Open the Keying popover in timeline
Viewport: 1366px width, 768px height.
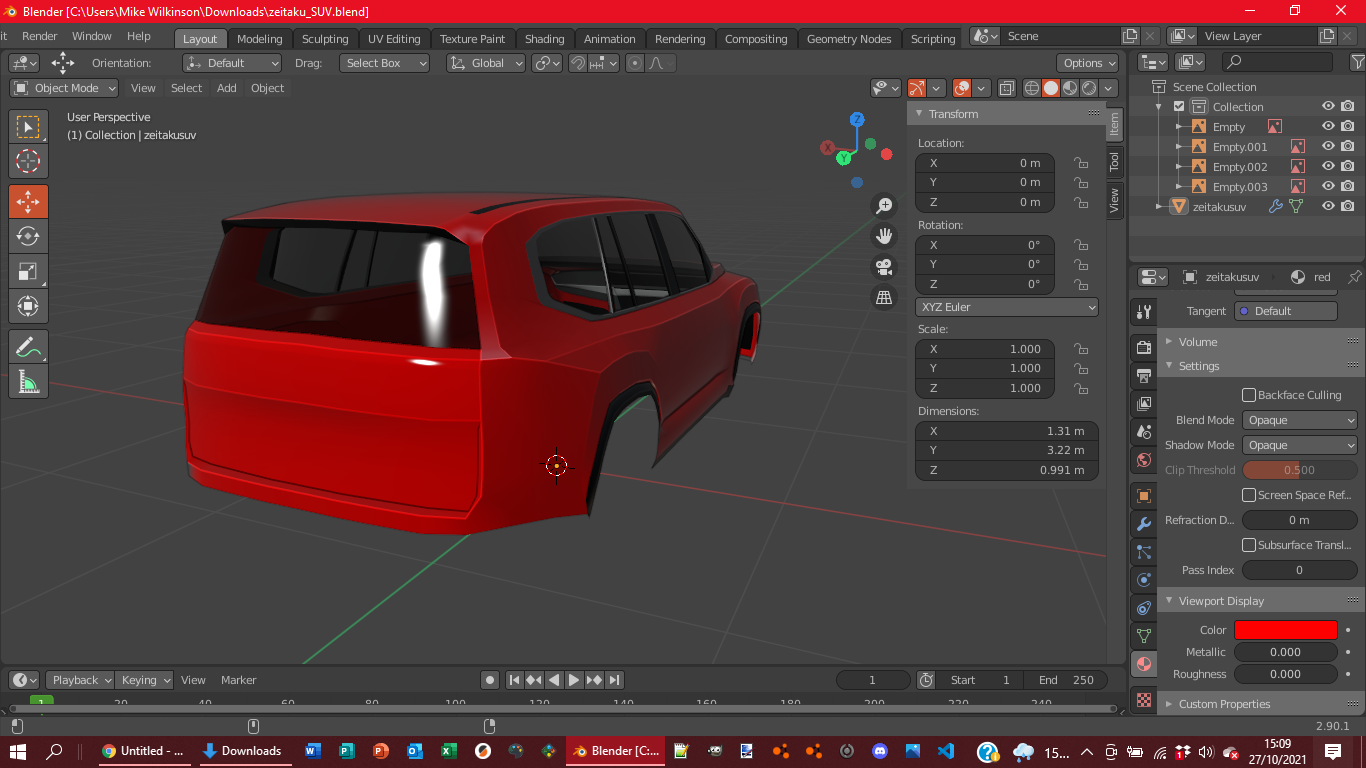[144, 680]
